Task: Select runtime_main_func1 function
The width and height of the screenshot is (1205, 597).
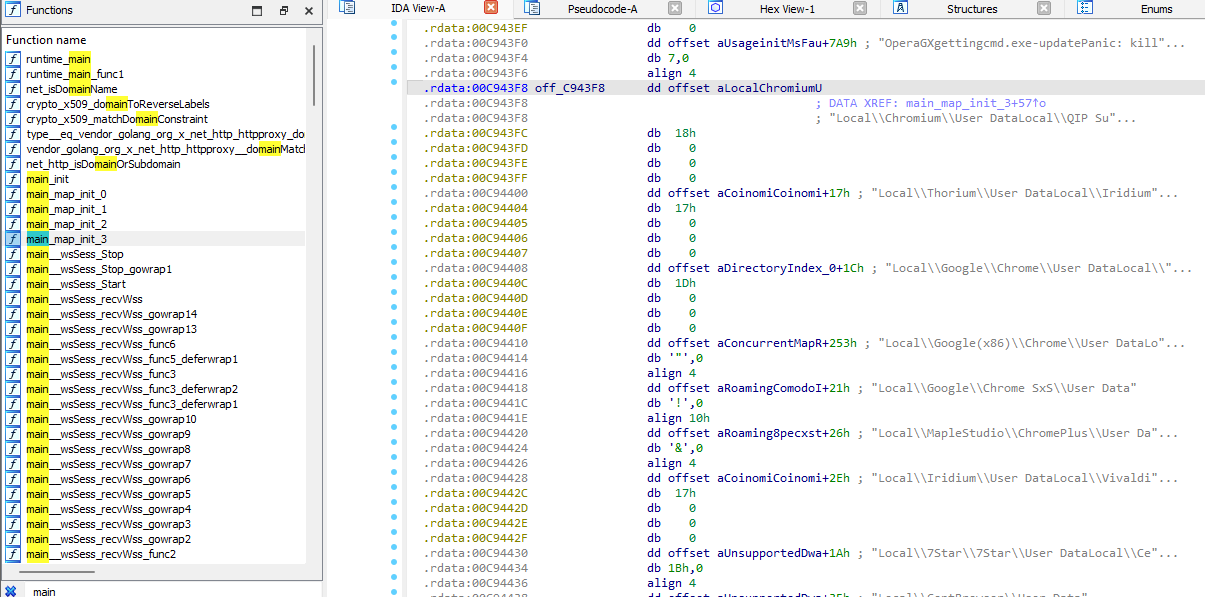Action: [75, 74]
